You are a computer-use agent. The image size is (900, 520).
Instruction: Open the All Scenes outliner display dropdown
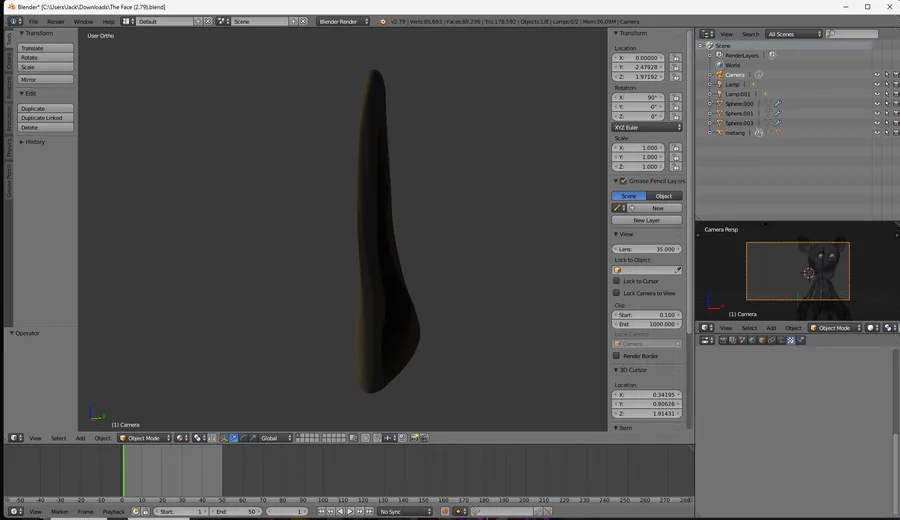[x=794, y=34]
